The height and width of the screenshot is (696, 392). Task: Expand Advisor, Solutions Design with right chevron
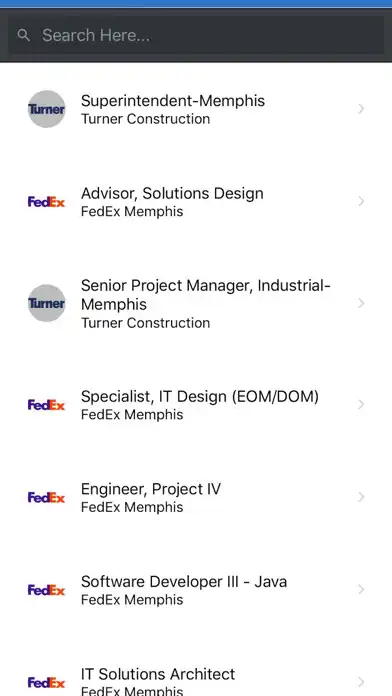point(361,202)
